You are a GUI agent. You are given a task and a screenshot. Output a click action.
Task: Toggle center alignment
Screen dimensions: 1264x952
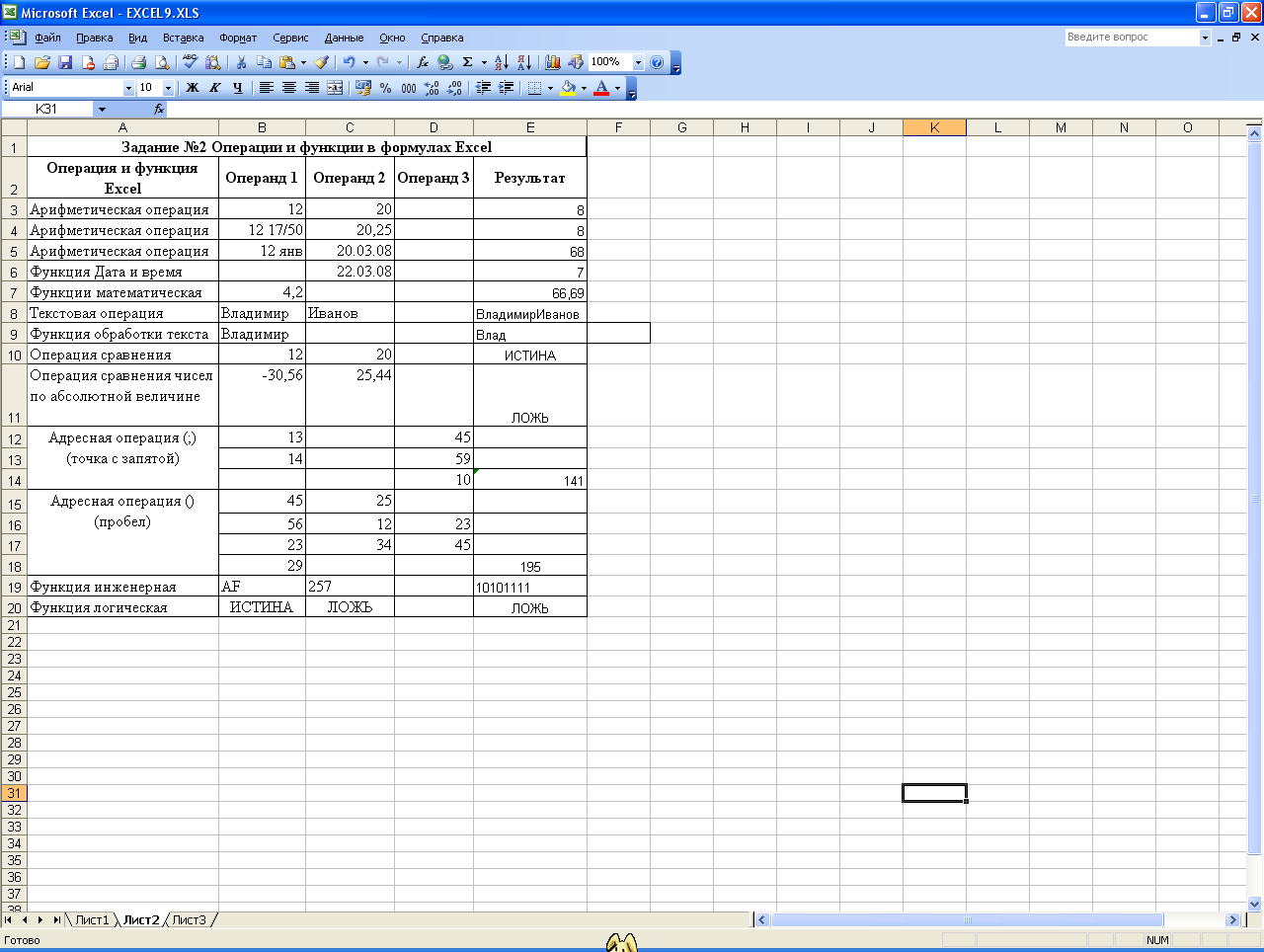[288, 88]
